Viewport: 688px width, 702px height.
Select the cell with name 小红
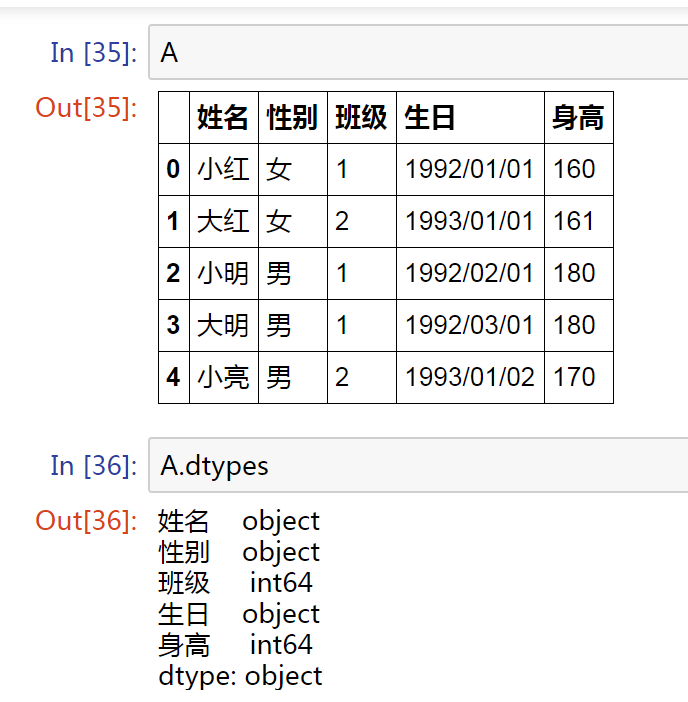coord(223,169)
